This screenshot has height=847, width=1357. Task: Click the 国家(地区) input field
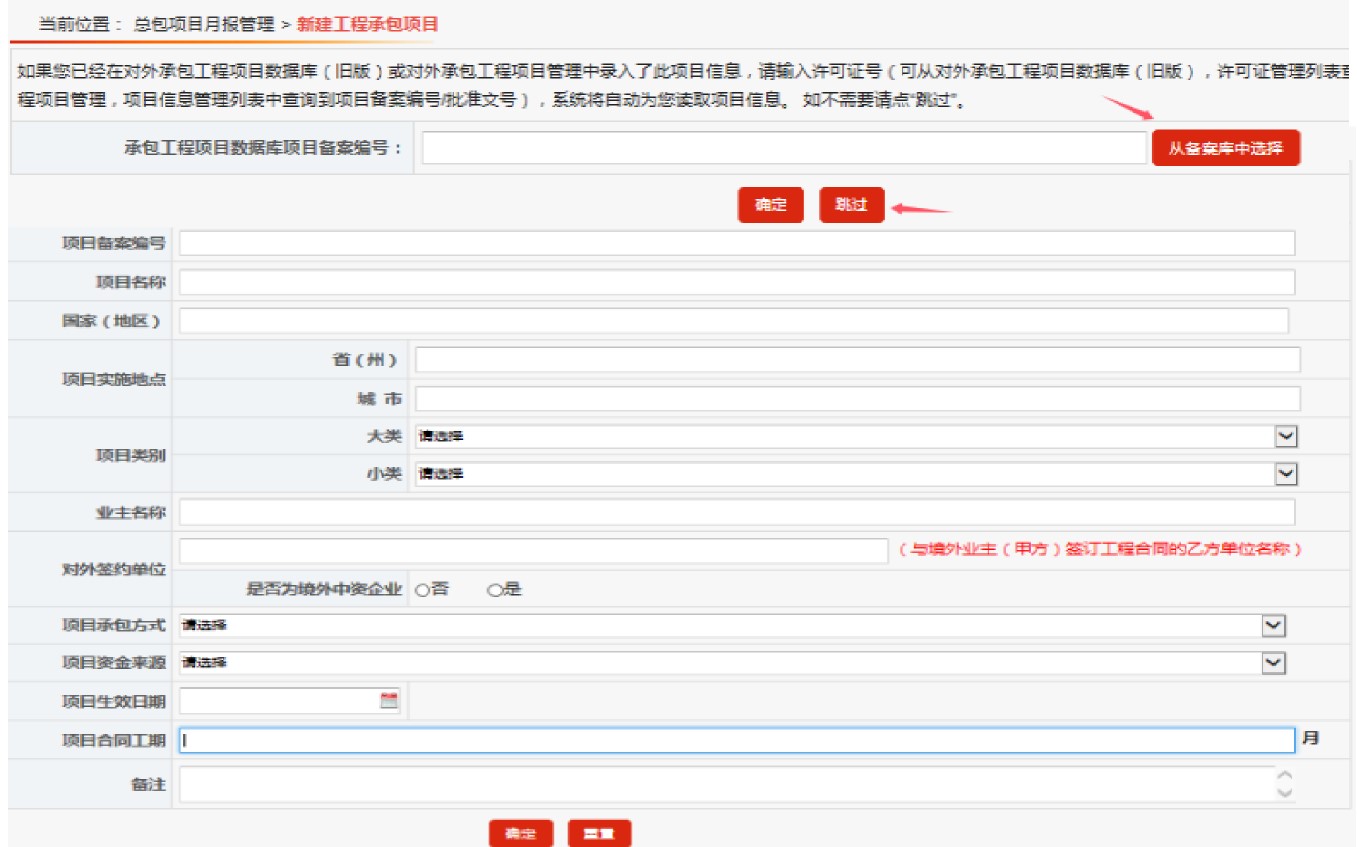click(x=733, y=321)
